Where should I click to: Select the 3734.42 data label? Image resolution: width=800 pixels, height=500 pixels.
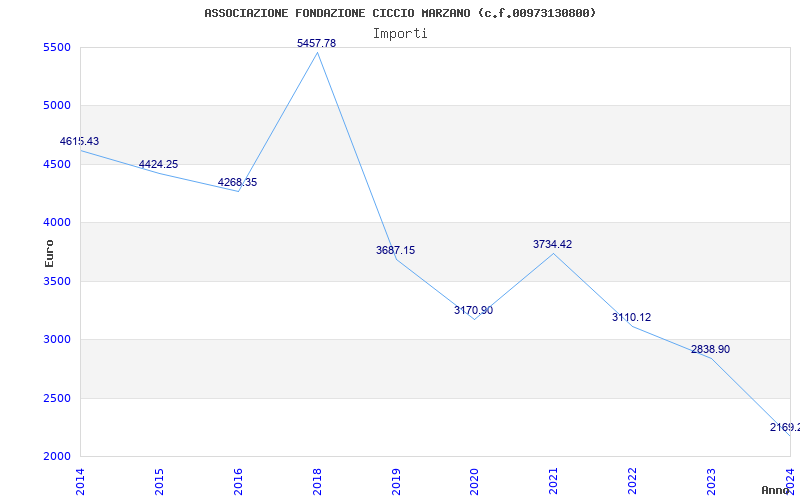click(553, 244)
